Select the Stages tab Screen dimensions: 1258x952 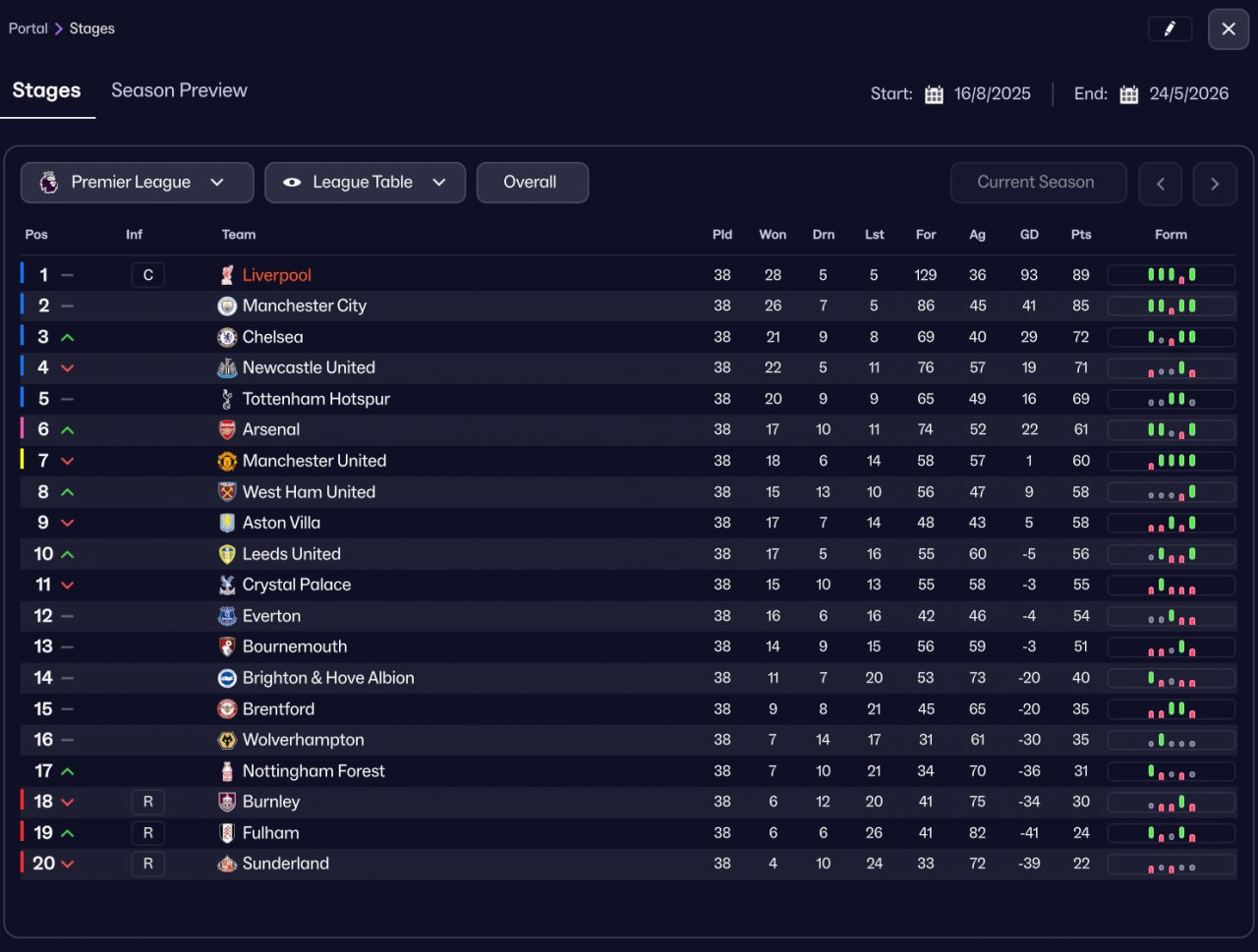click(x=46, y=90)
